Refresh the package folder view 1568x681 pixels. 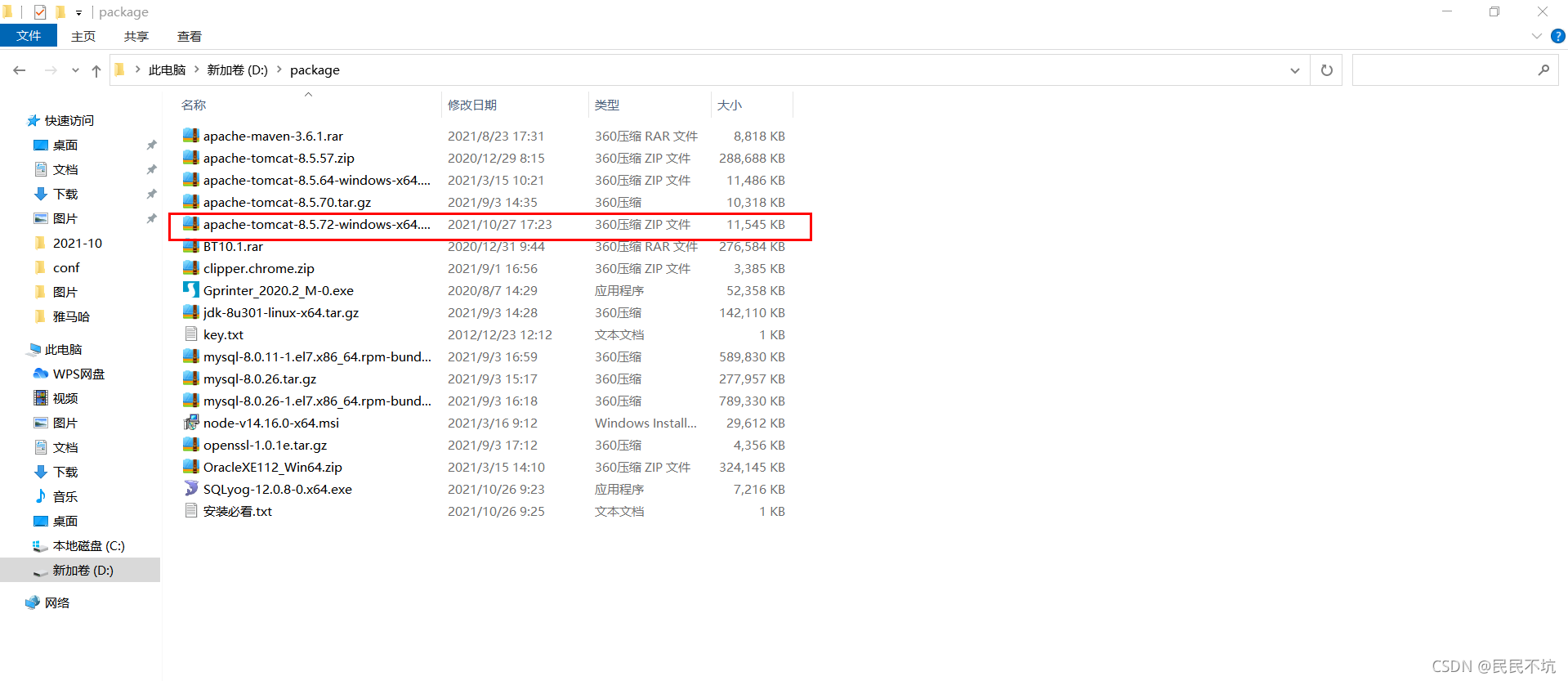pos(1326,70)
